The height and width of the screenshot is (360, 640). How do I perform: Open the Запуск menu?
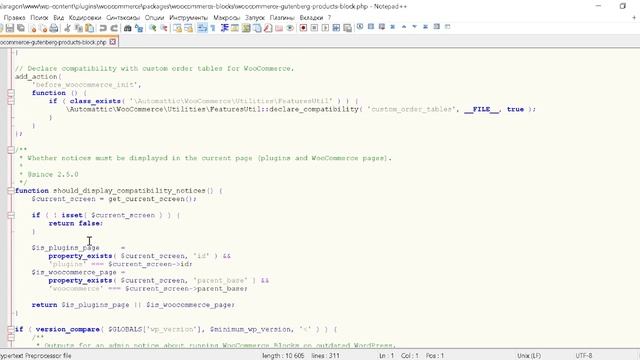255,18
